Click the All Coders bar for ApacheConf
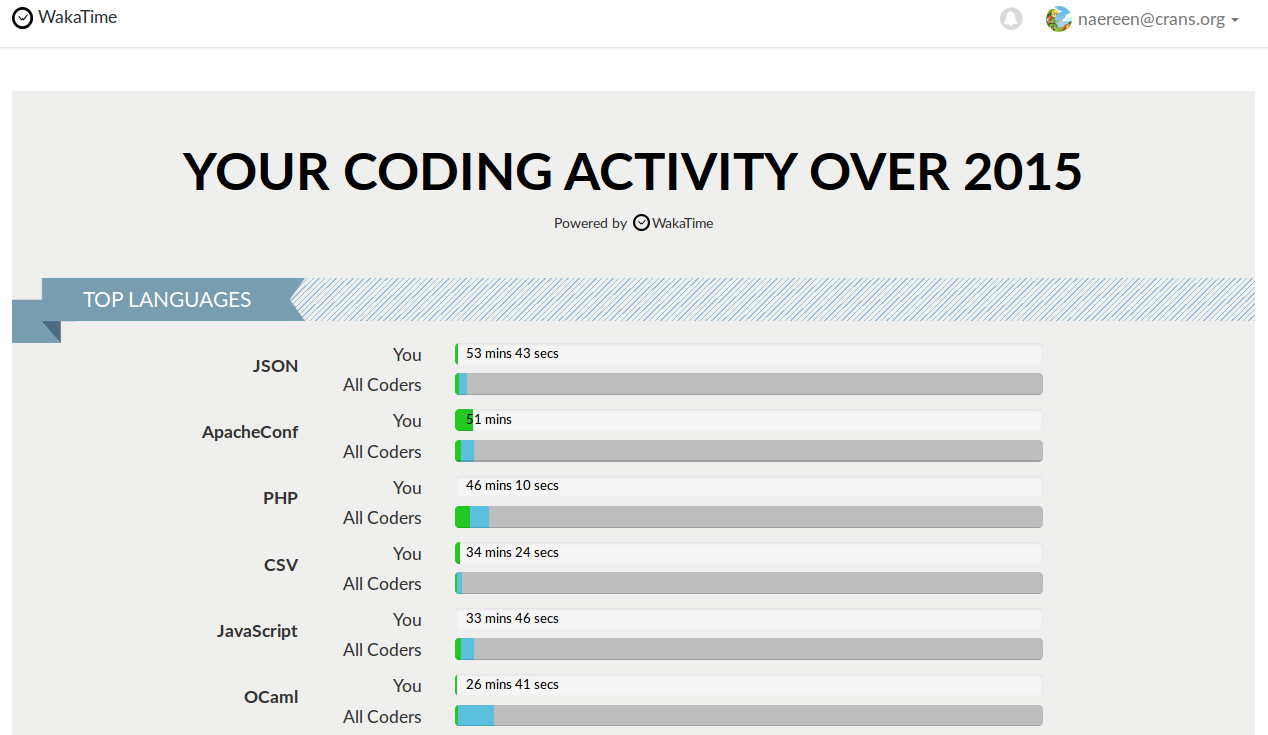This screenshot has width=1268, height=735. point(748,451)
